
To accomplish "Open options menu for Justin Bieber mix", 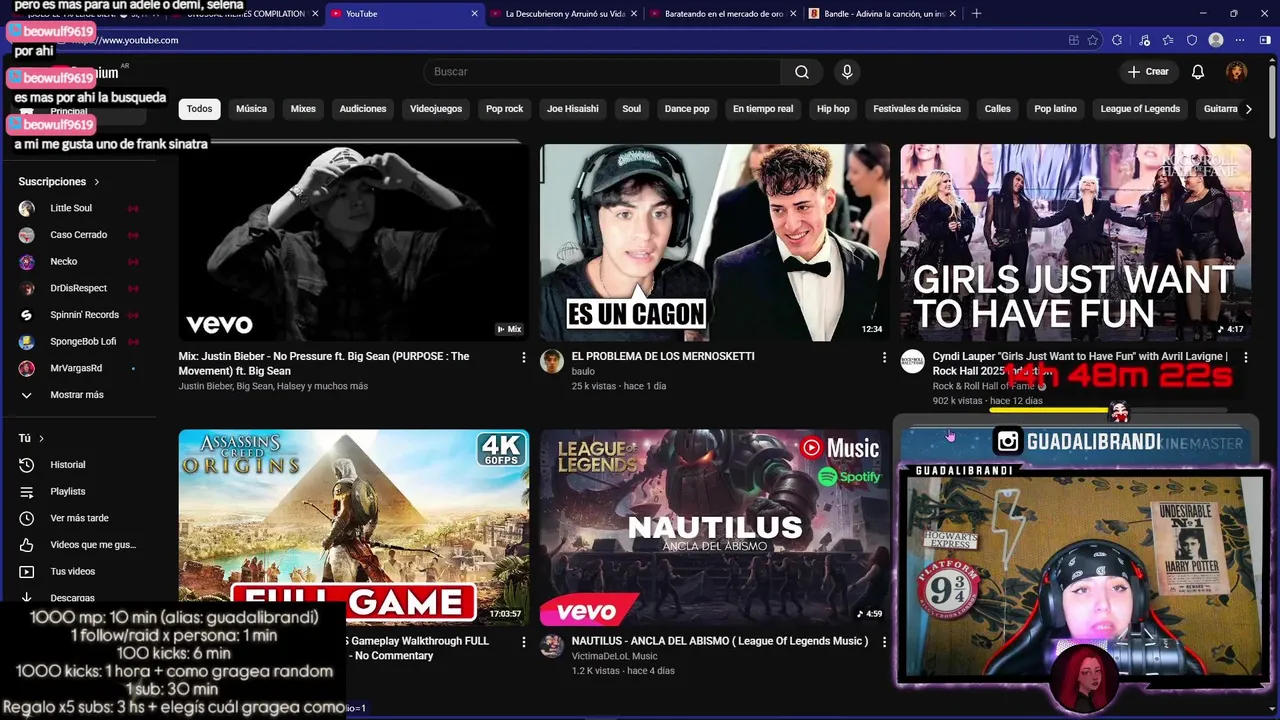I will pyautogui.click(x=523, y=357).
